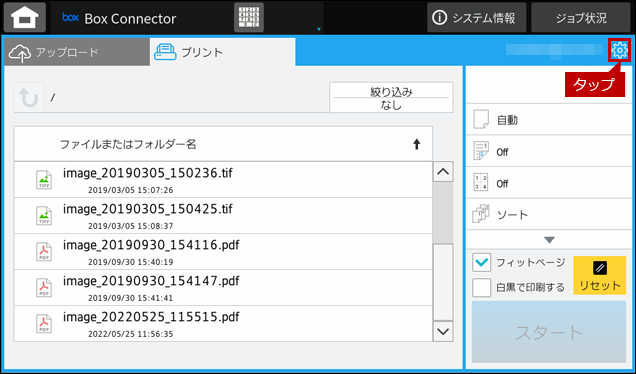Open the ソート output setting
The height and width of the screenshot is (374, 636).
pos(549,215)
